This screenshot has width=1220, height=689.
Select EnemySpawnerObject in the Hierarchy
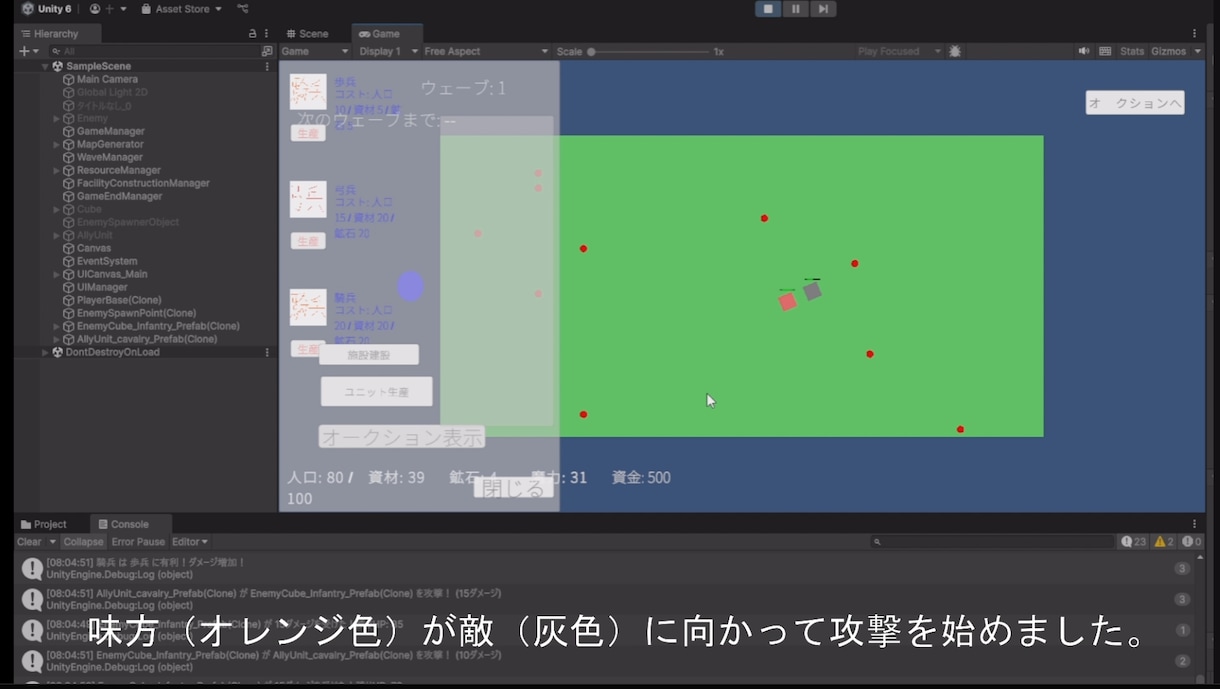pyautogui.click(x=128, y=222)
